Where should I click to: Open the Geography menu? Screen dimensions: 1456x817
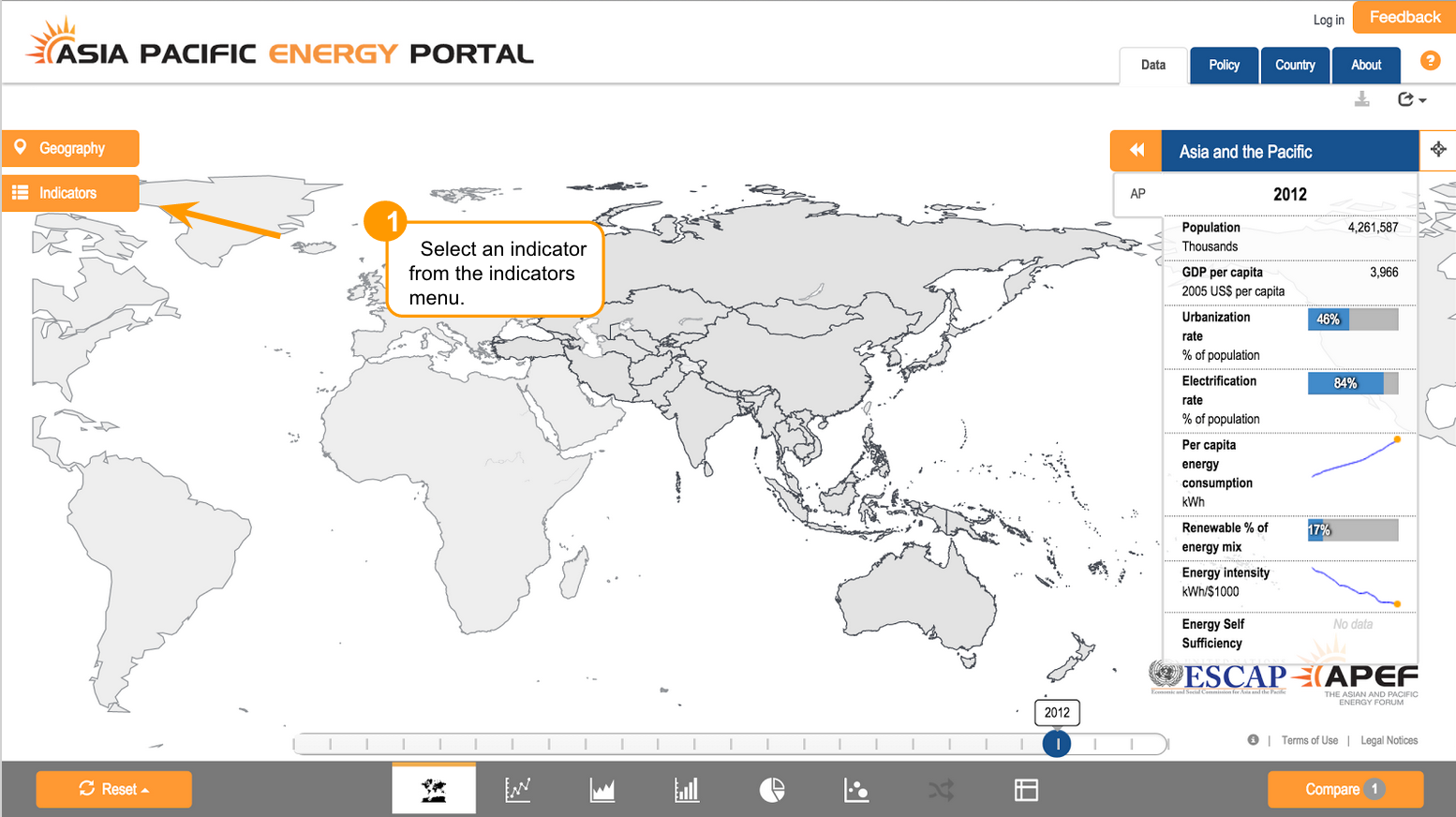click(70, 148)
